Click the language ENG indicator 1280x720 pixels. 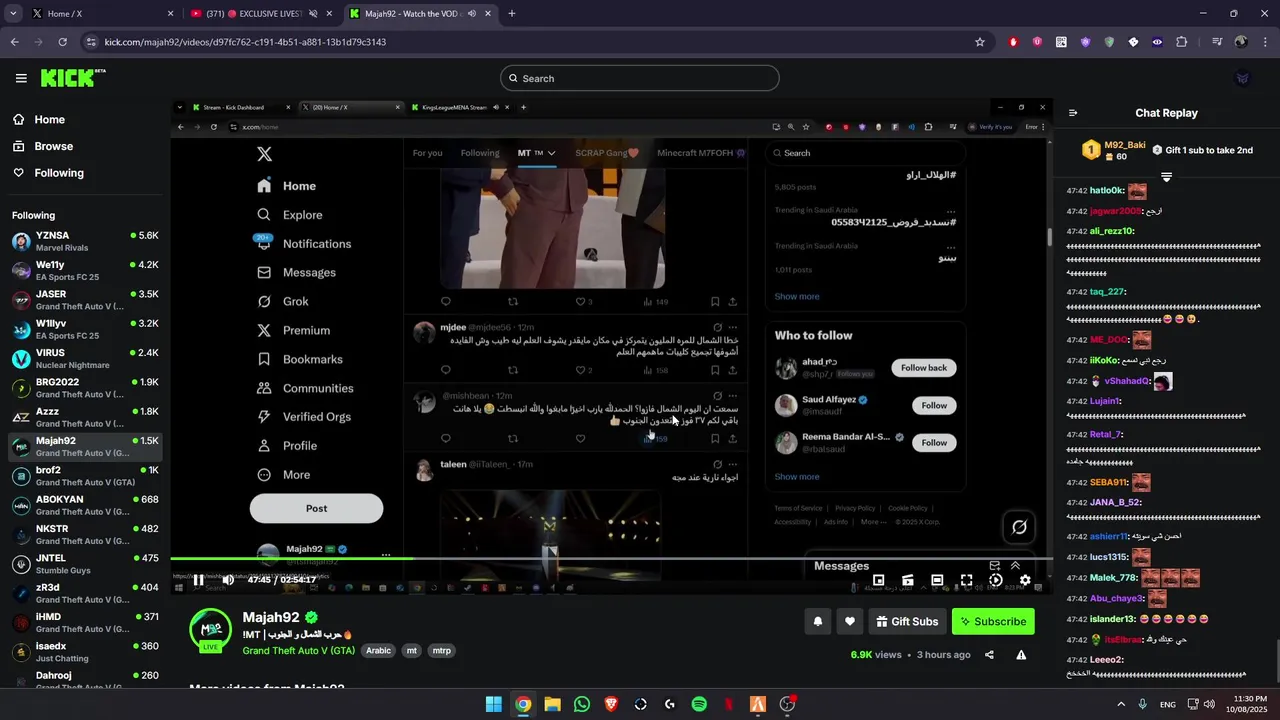[1168, 704]
